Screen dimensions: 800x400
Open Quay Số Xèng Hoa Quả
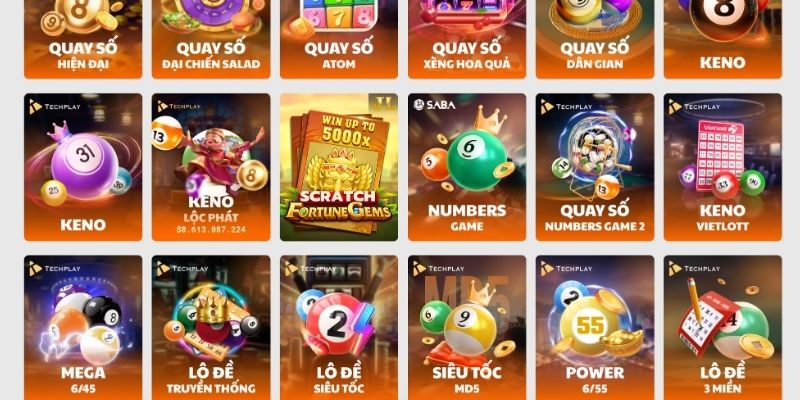467,39
